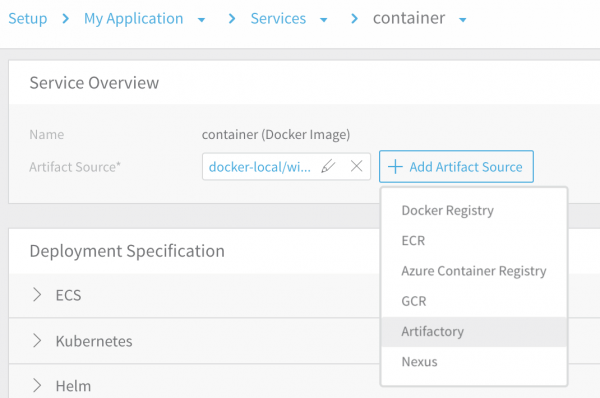Viewport: 600px width, 398px height.
Task: Pick Azure Container Registry option
Action: (474, 271)
